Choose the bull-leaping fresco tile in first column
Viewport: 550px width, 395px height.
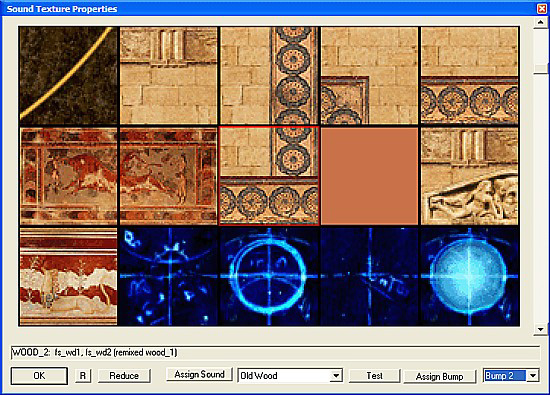tap(68, 176)
